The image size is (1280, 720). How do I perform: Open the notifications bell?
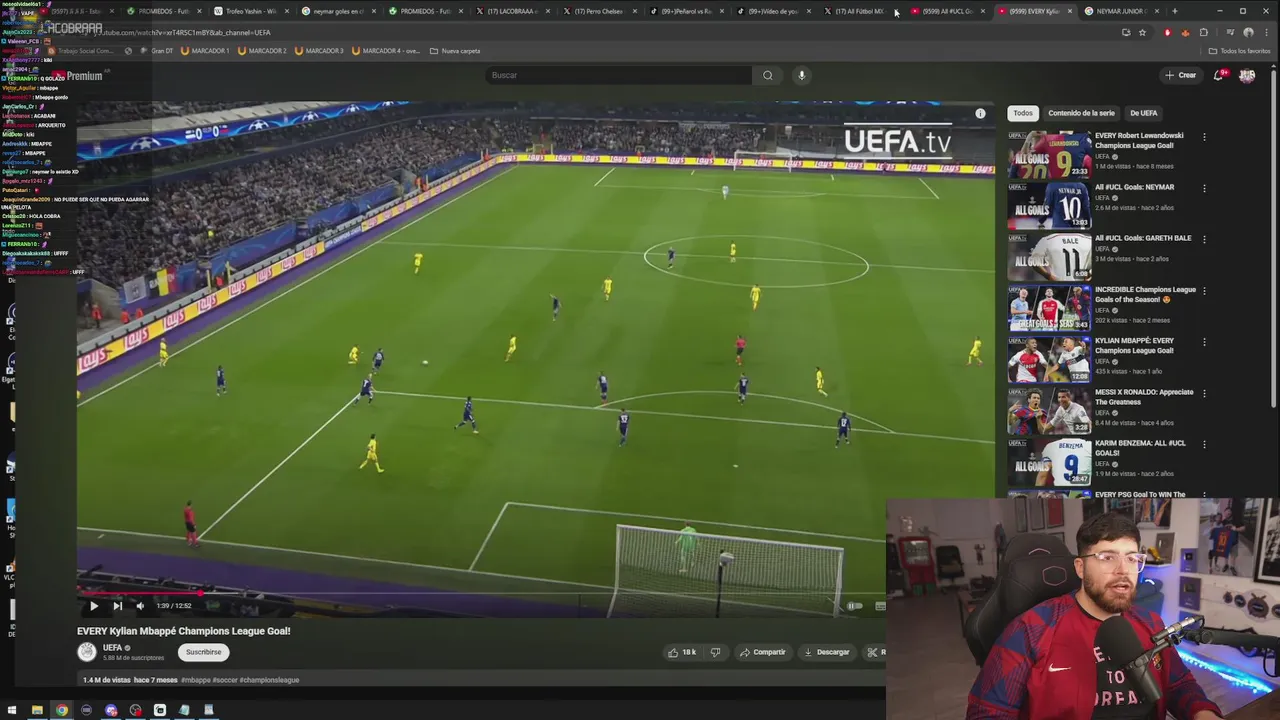[1219, 75]
